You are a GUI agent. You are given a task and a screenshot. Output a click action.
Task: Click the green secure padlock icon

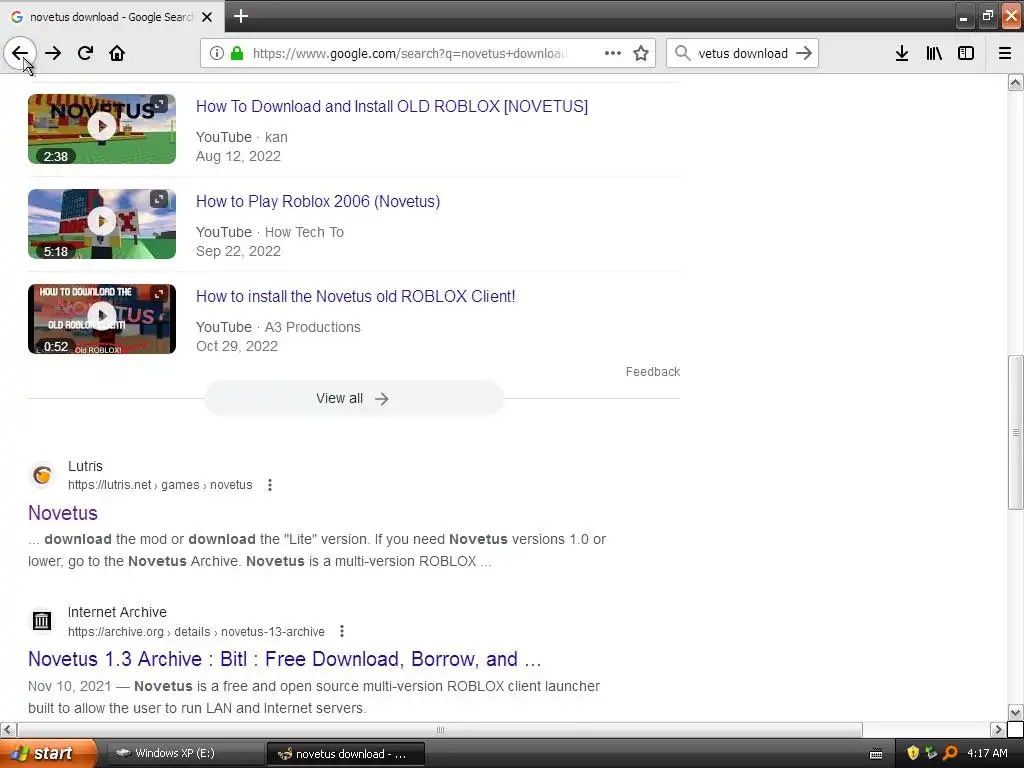click(236, 53)
